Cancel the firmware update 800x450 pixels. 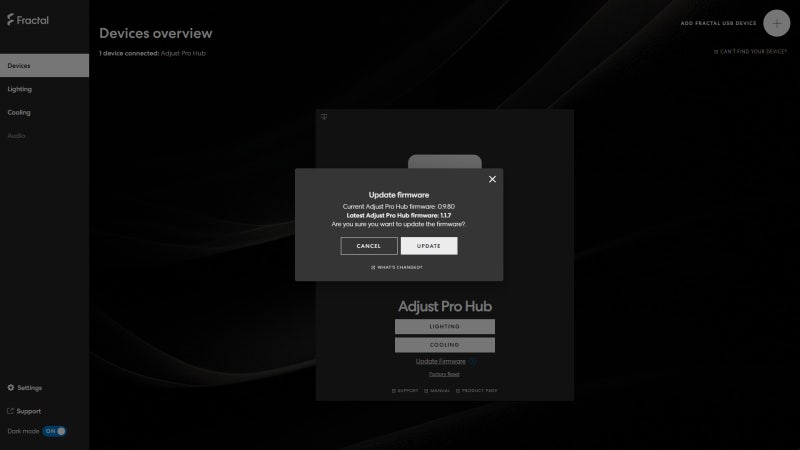tap(369, 246)
